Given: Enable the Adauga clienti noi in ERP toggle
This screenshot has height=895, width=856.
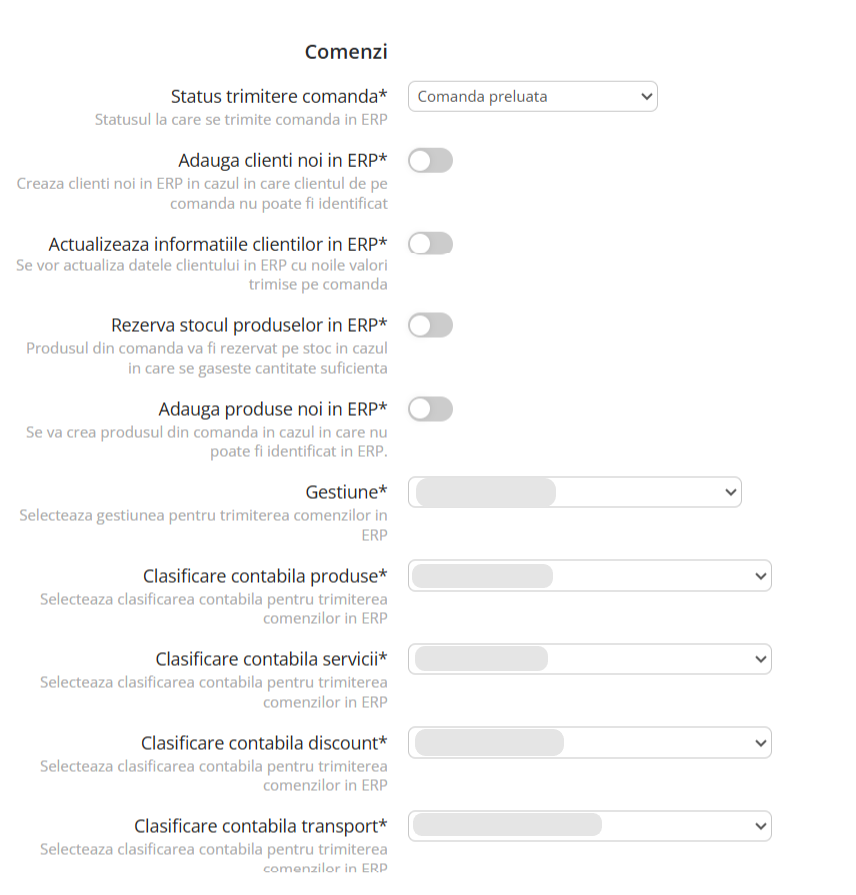Looking at the screenshot, I should click(430, 160).
